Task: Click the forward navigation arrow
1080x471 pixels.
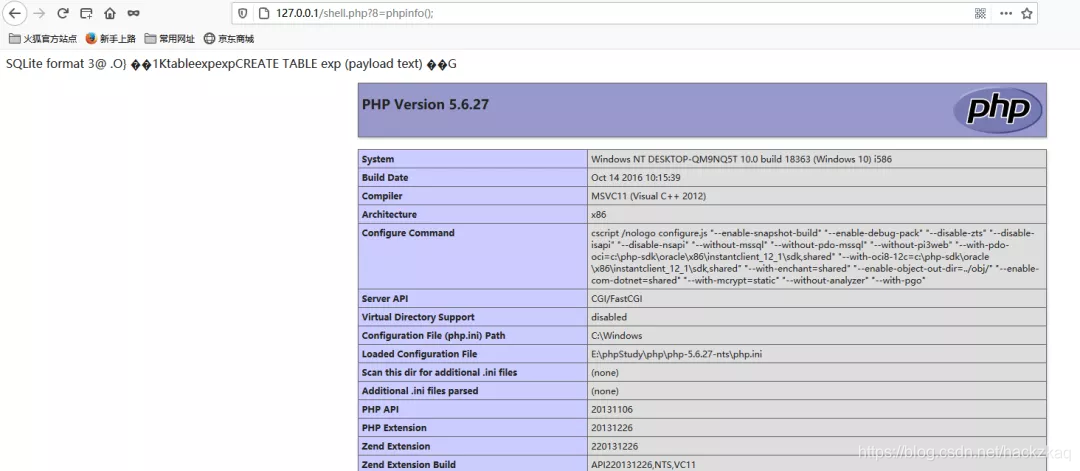Action: click(x=39, y=13)
